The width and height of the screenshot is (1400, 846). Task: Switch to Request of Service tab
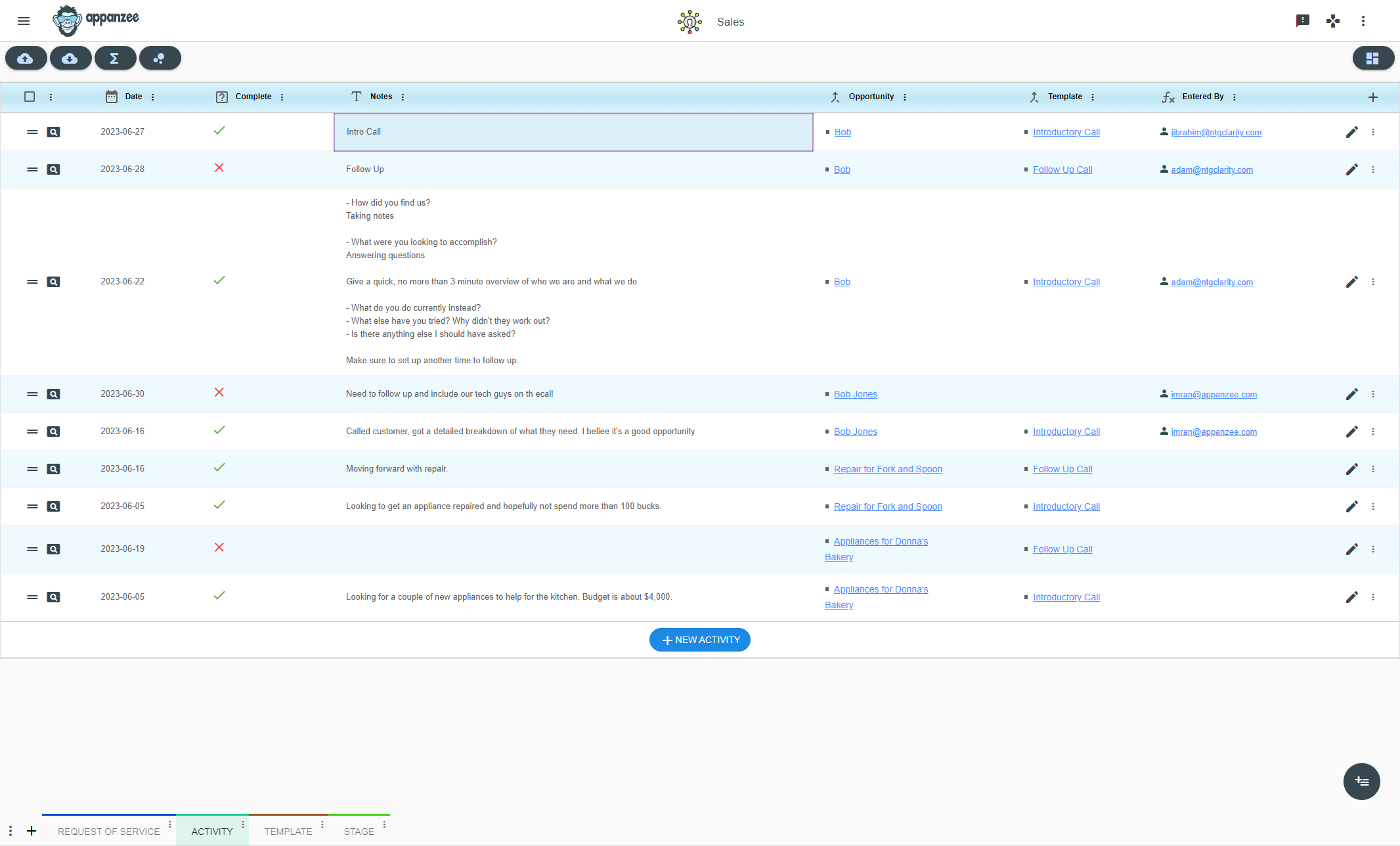(x=109, y=831)
